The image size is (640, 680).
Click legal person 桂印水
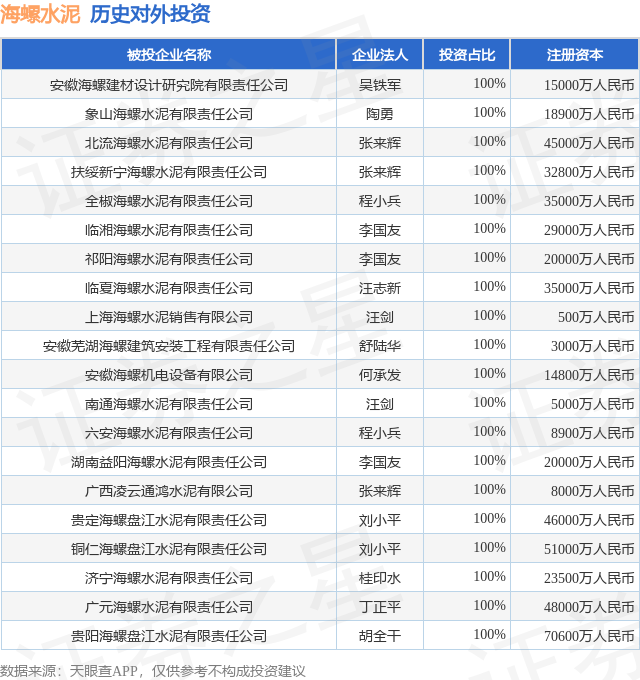380,578
